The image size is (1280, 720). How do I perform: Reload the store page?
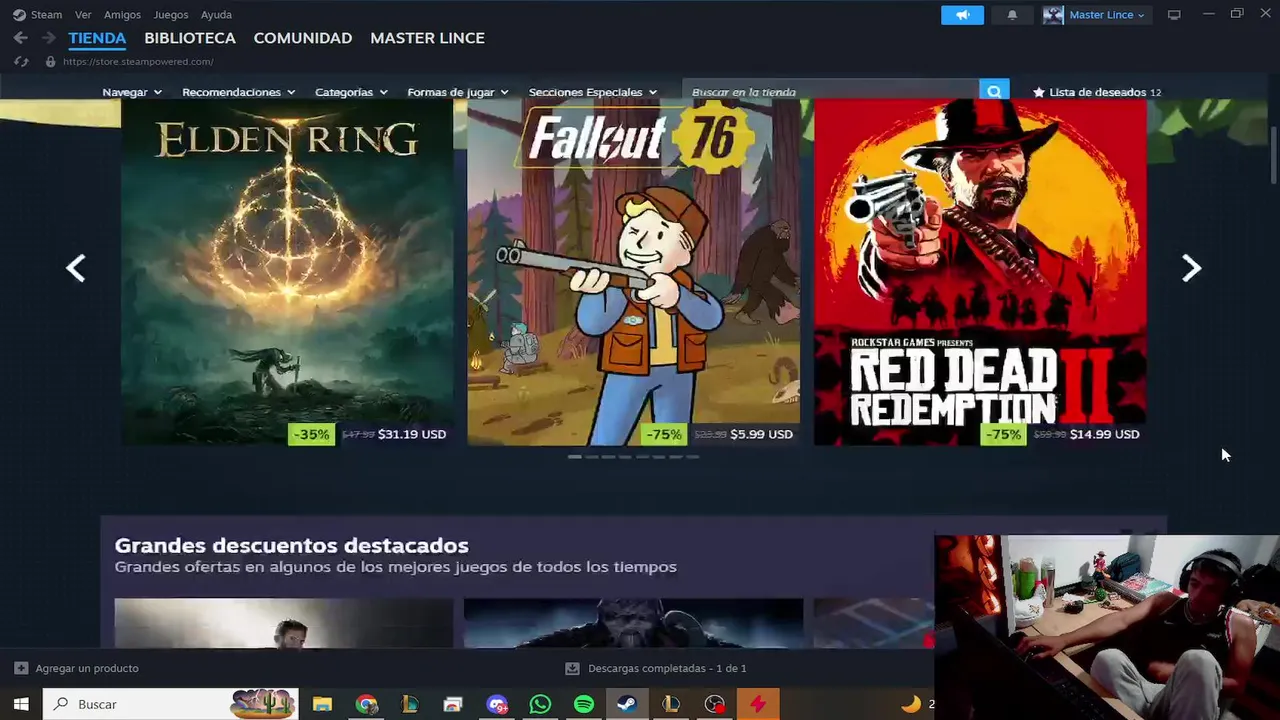(21, 62)
